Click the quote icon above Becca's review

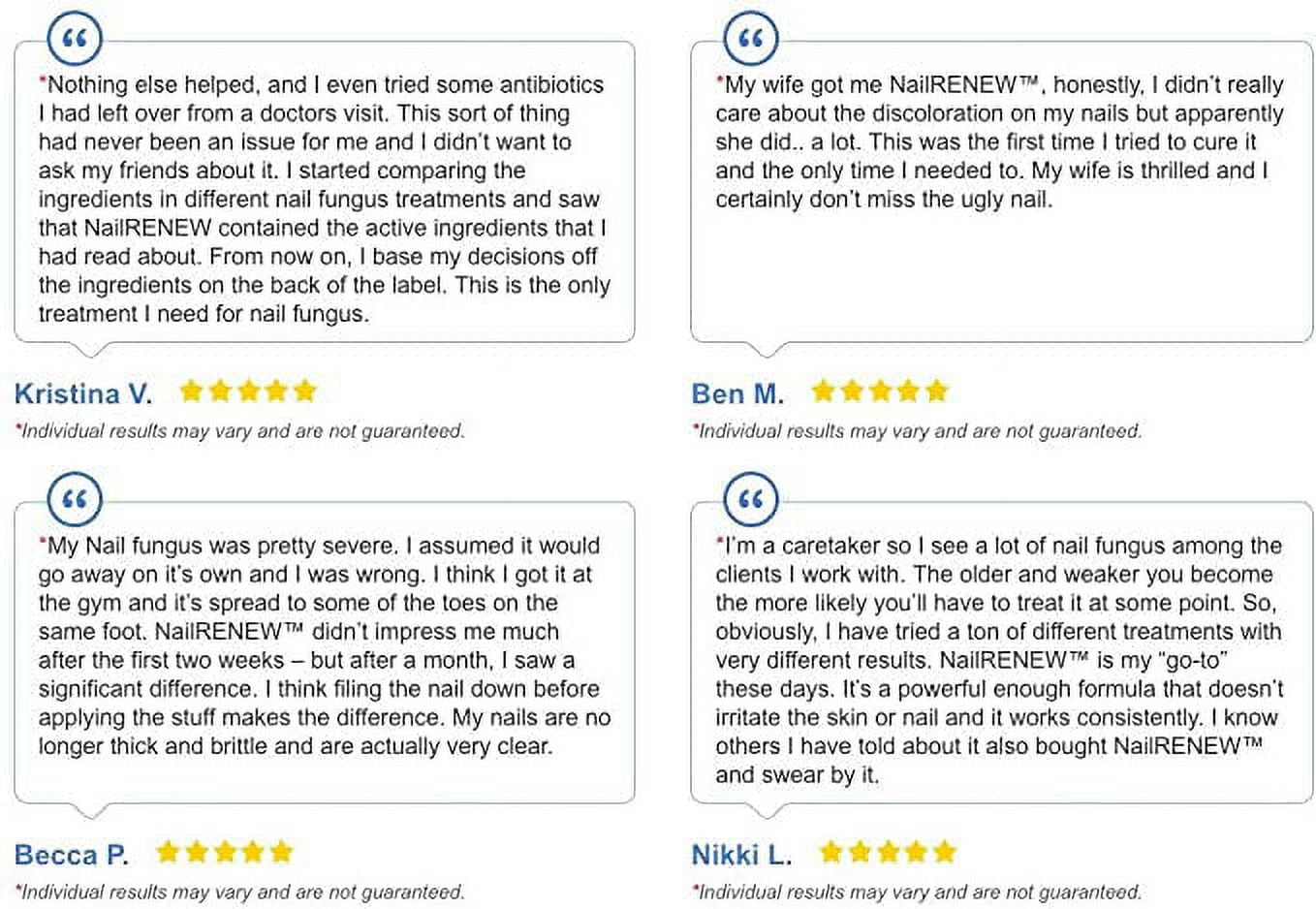click(75, 500)
